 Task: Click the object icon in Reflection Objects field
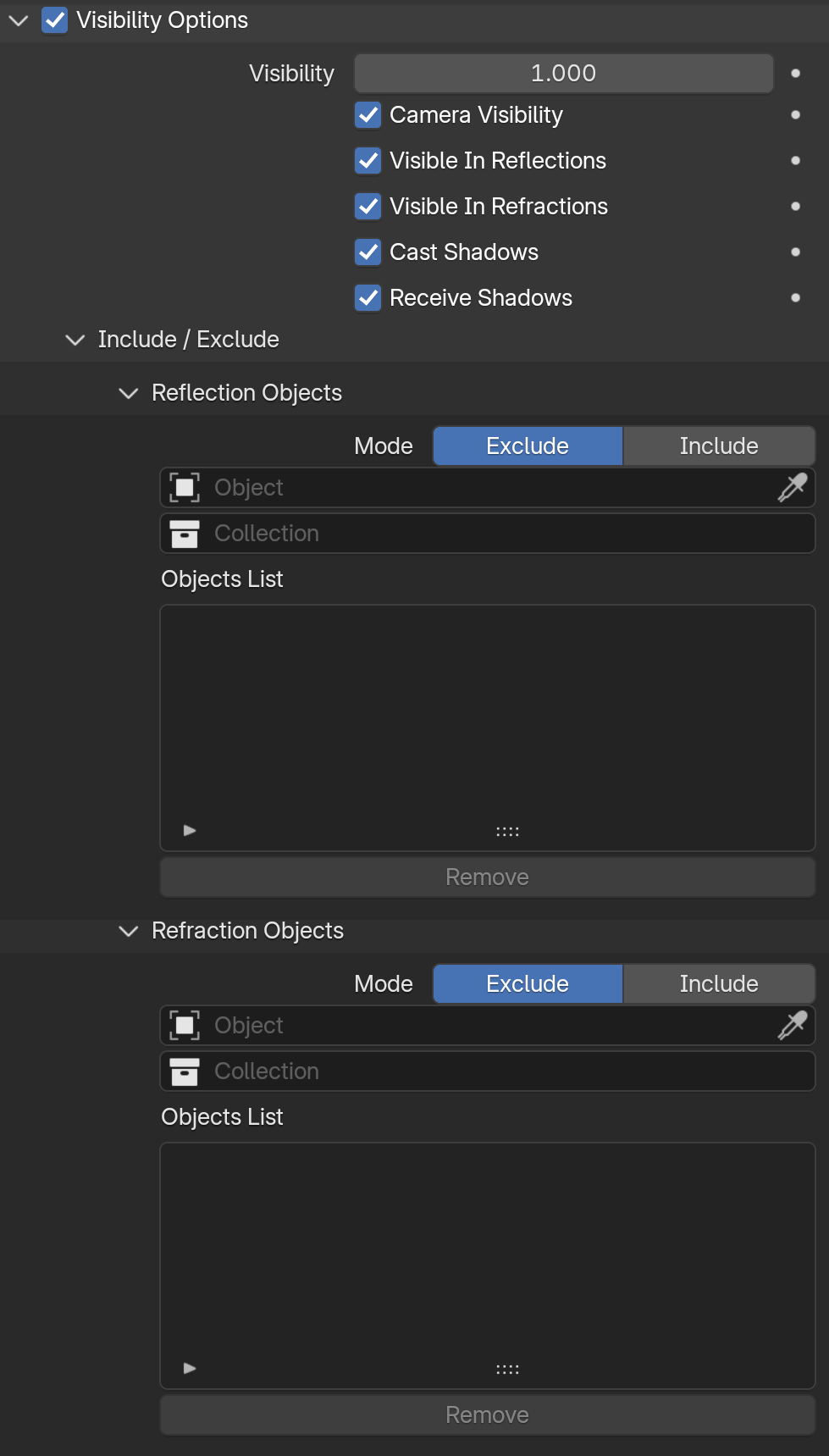[185, 488]
